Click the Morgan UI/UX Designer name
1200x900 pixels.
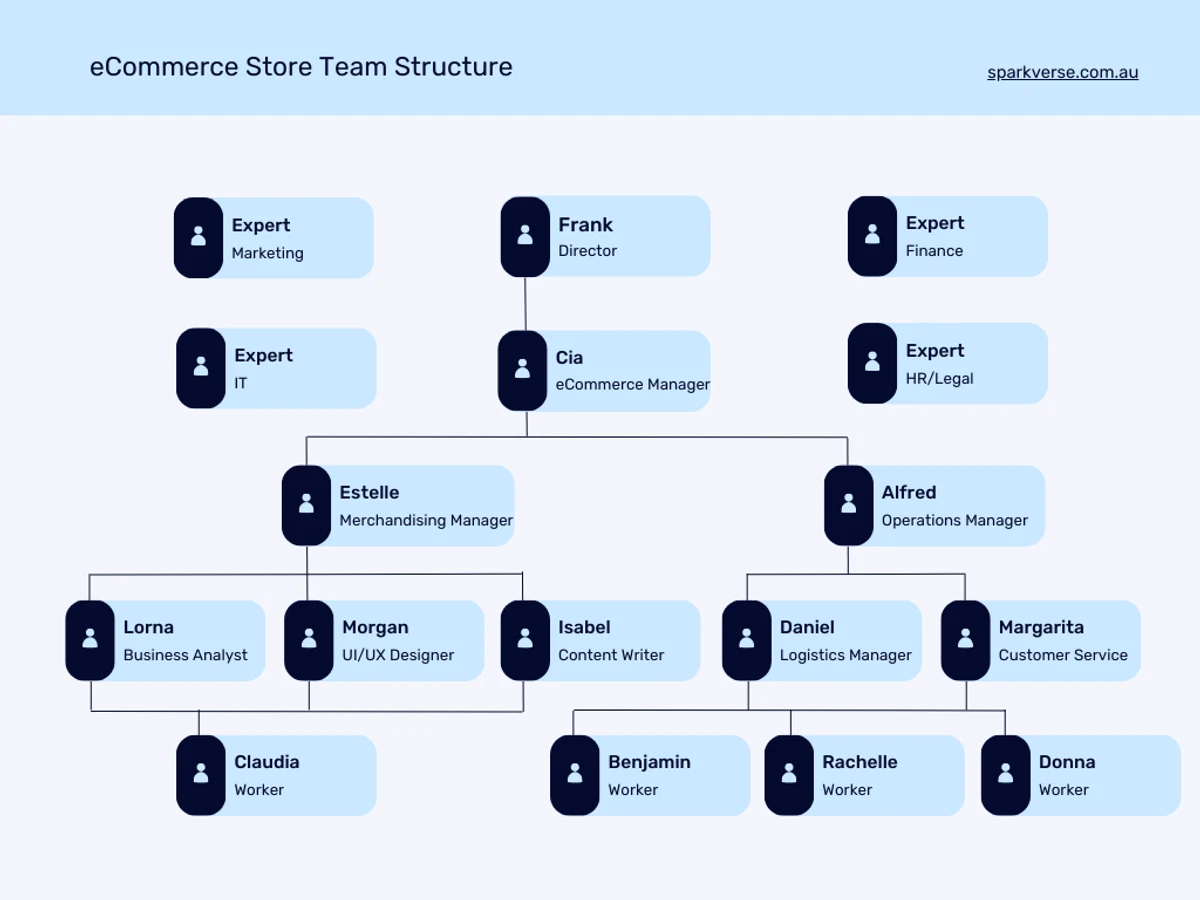pos(375,628)
